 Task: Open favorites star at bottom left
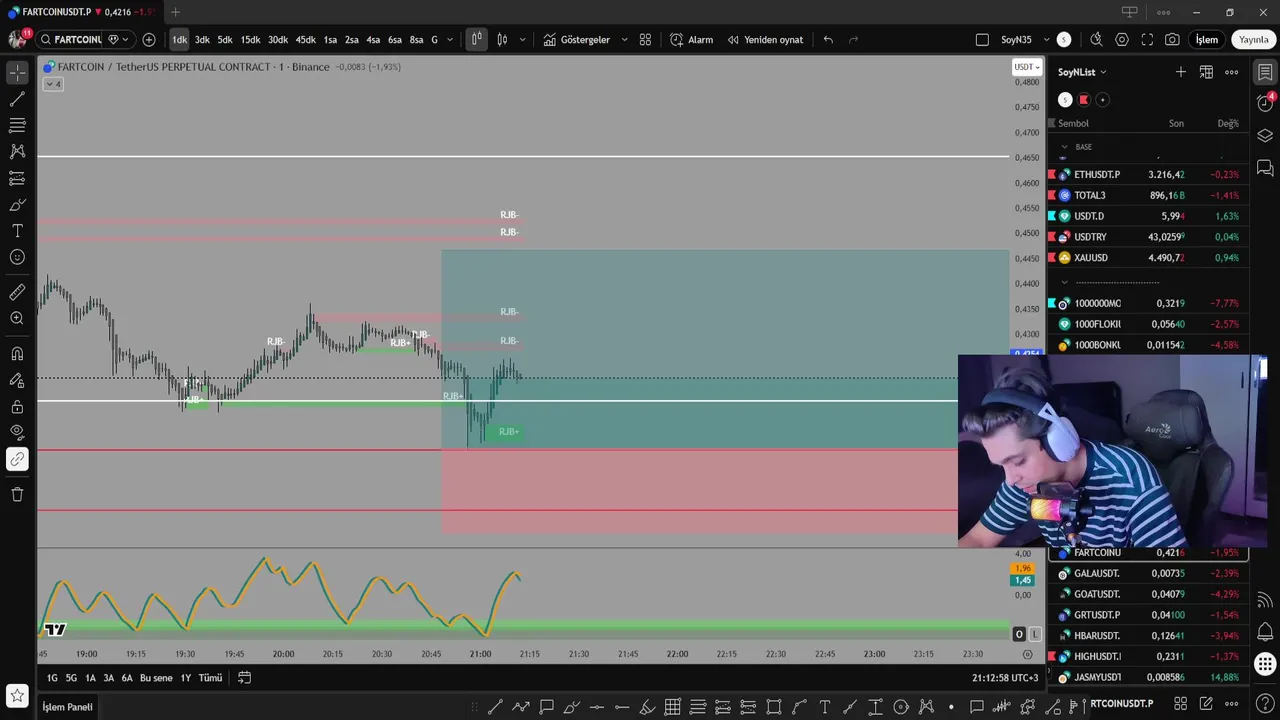[x=17, y=695]
